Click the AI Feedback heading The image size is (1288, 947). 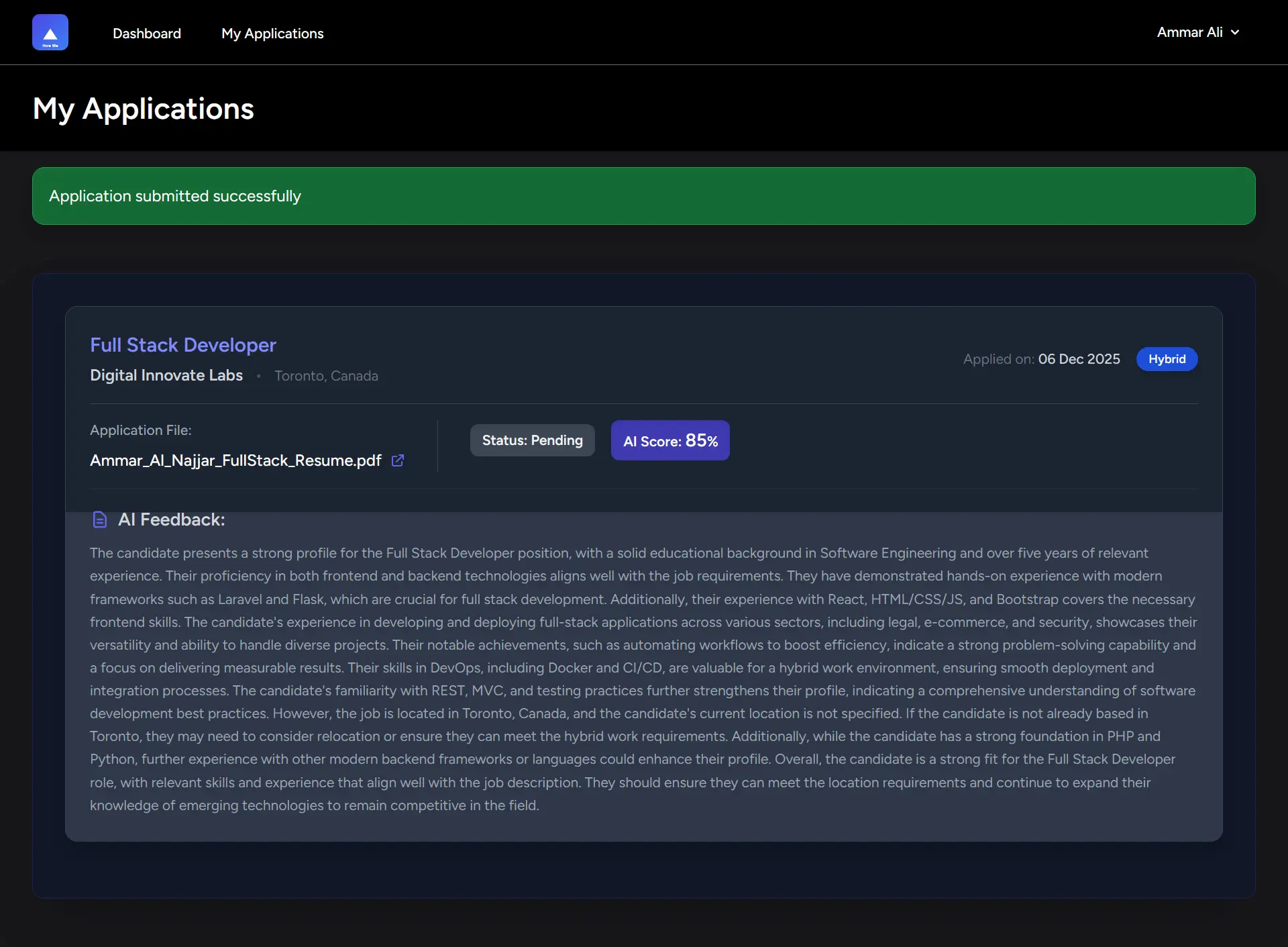point(172,519)
